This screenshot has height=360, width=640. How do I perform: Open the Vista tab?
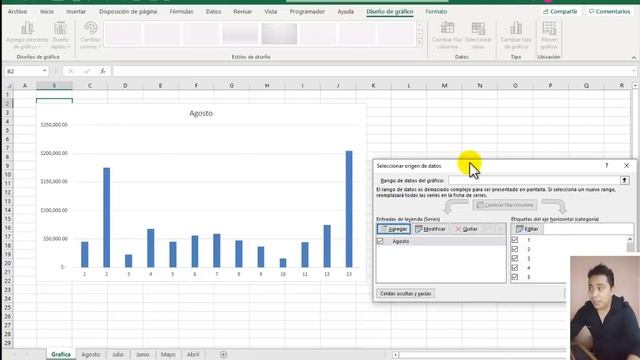coord(271,11)
